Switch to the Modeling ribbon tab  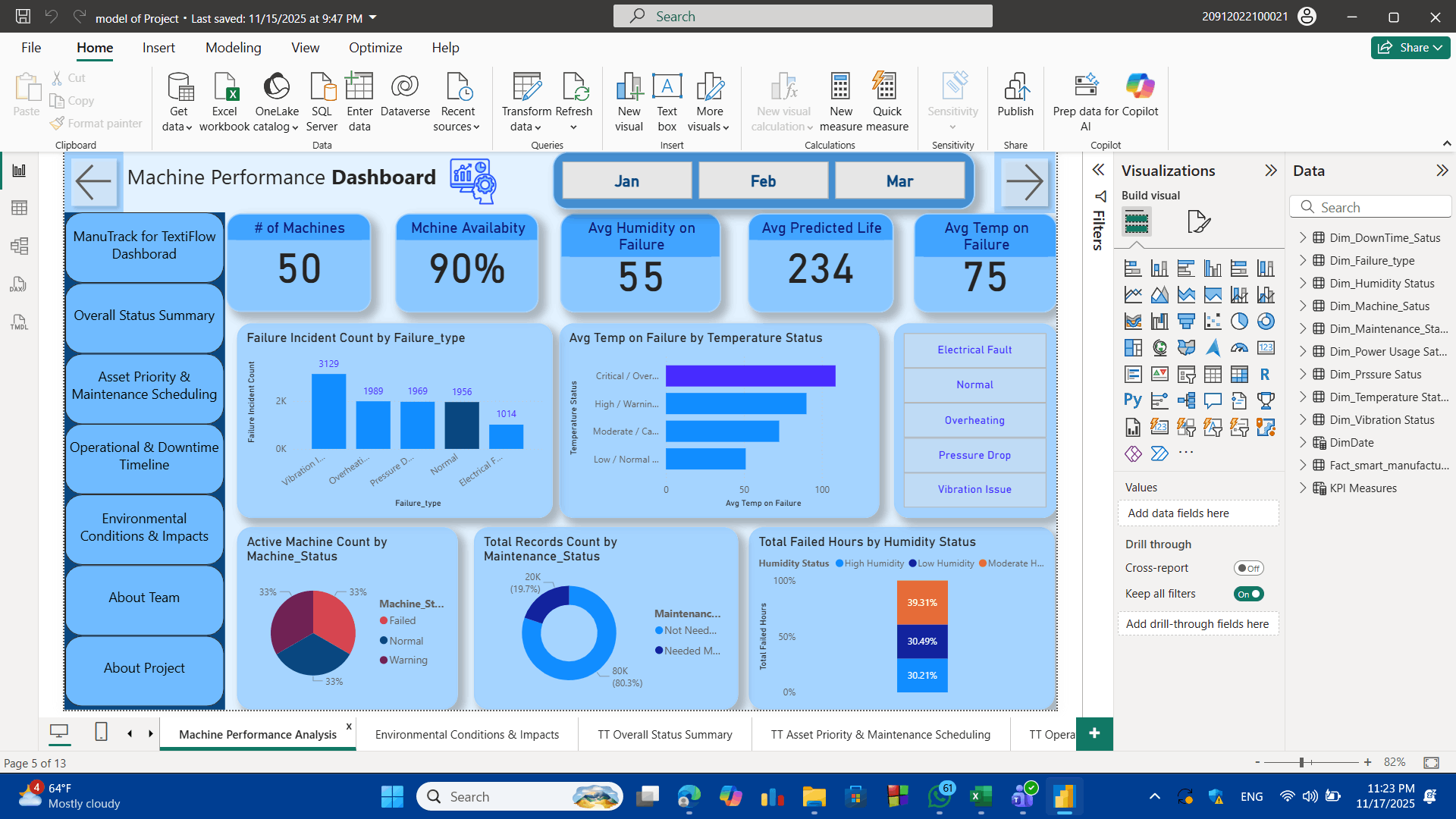click(x=233, y=47)
